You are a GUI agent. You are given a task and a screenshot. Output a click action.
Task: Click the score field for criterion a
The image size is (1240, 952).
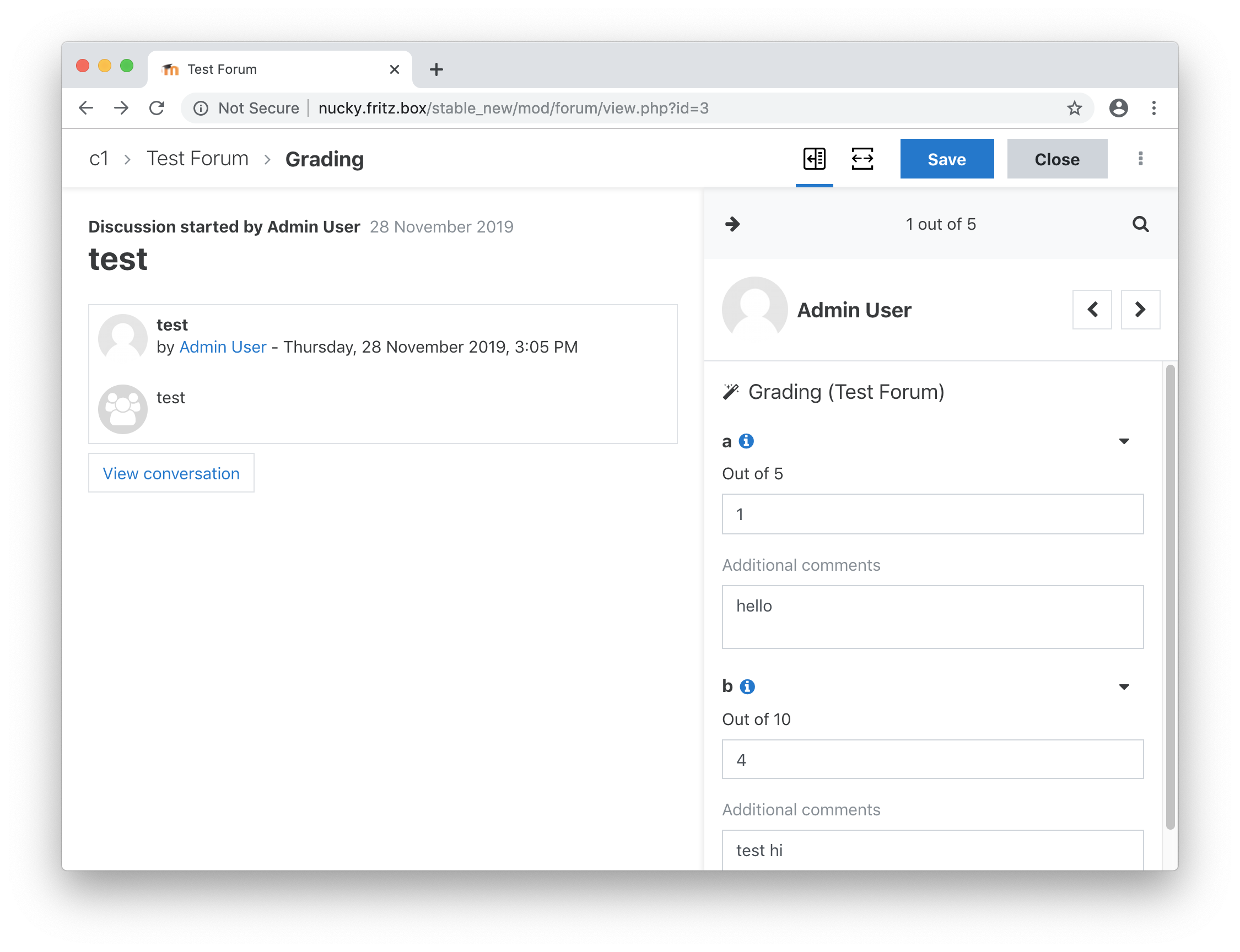click(932, 514)
